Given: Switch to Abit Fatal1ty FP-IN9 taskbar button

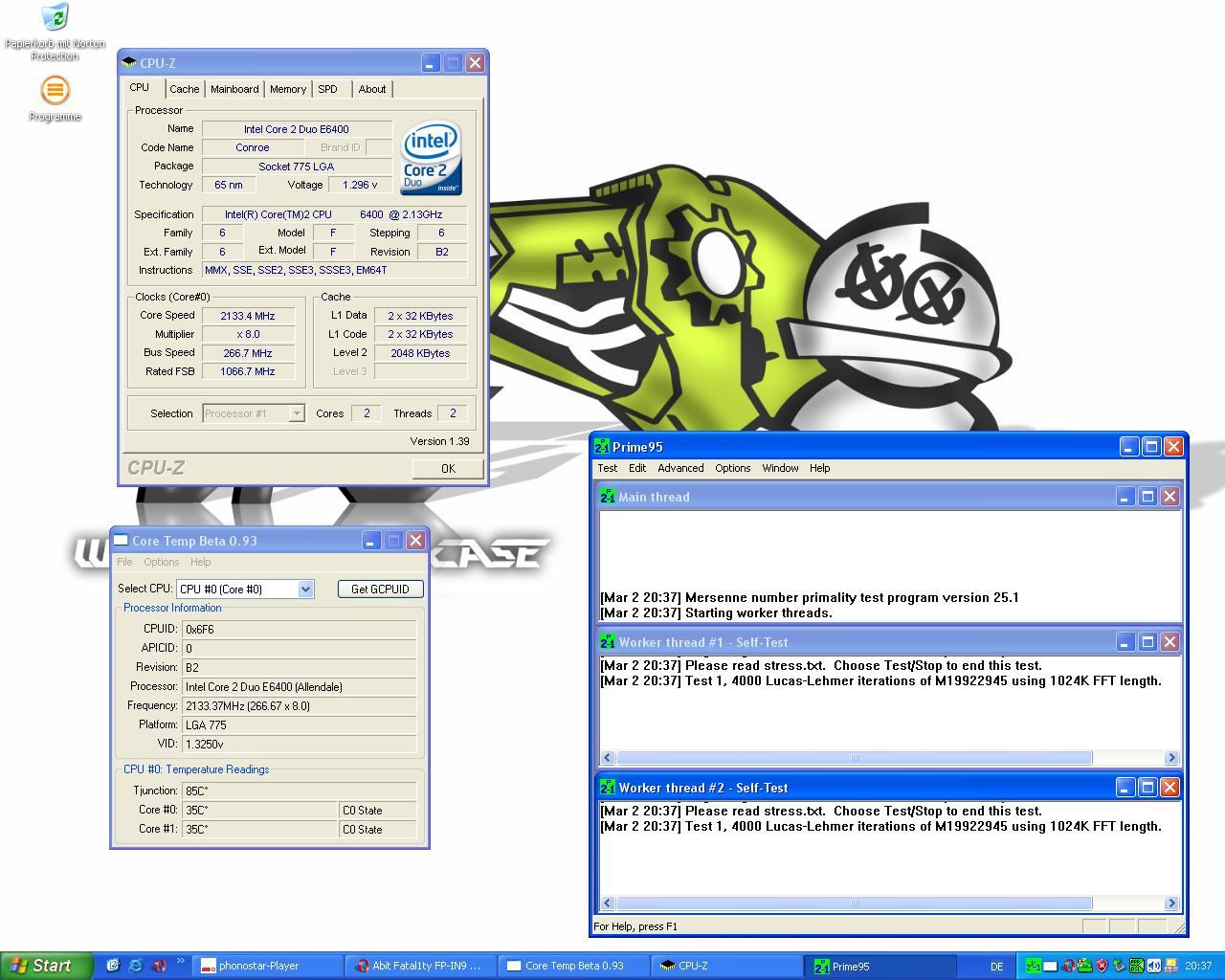Looking at the screenshot, I should coord(421,966).
